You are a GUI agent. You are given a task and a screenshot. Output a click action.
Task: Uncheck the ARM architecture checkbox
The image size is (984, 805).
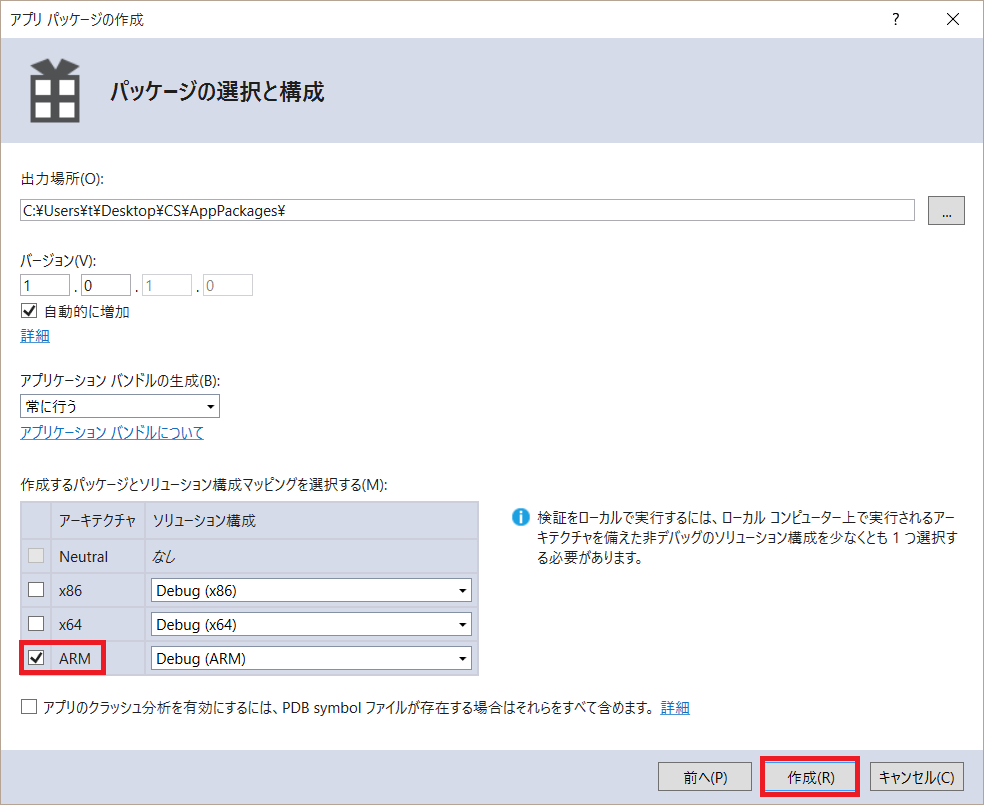click(x=36, y=658)
